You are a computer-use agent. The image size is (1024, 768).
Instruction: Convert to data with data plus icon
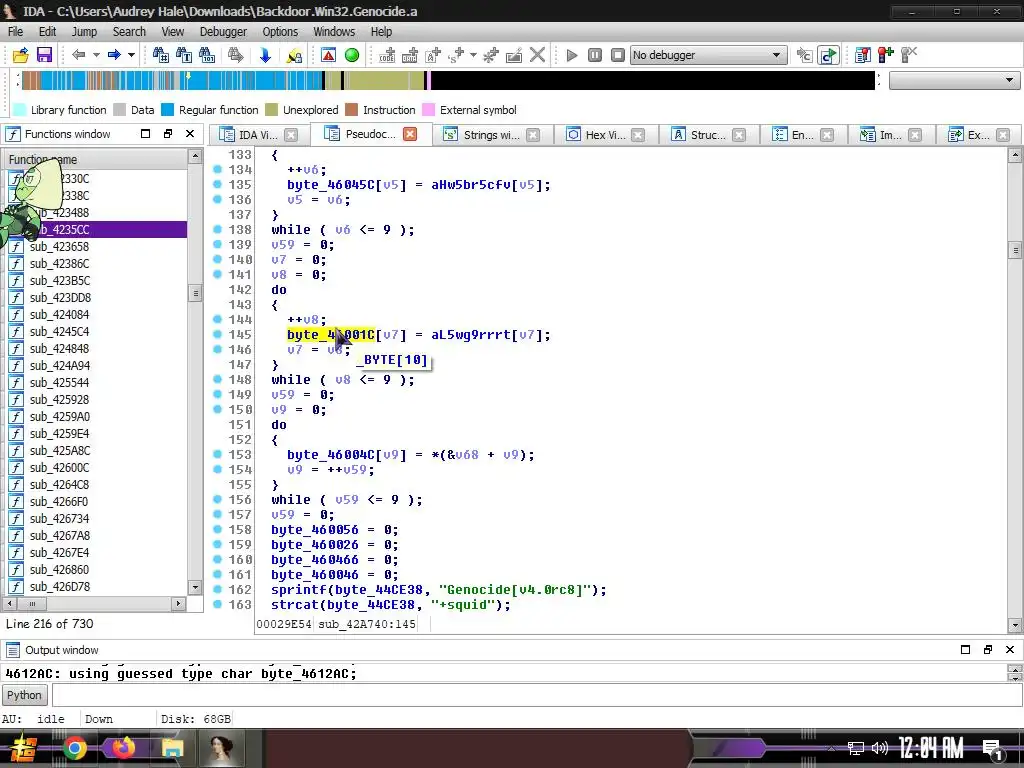point(410,55)
